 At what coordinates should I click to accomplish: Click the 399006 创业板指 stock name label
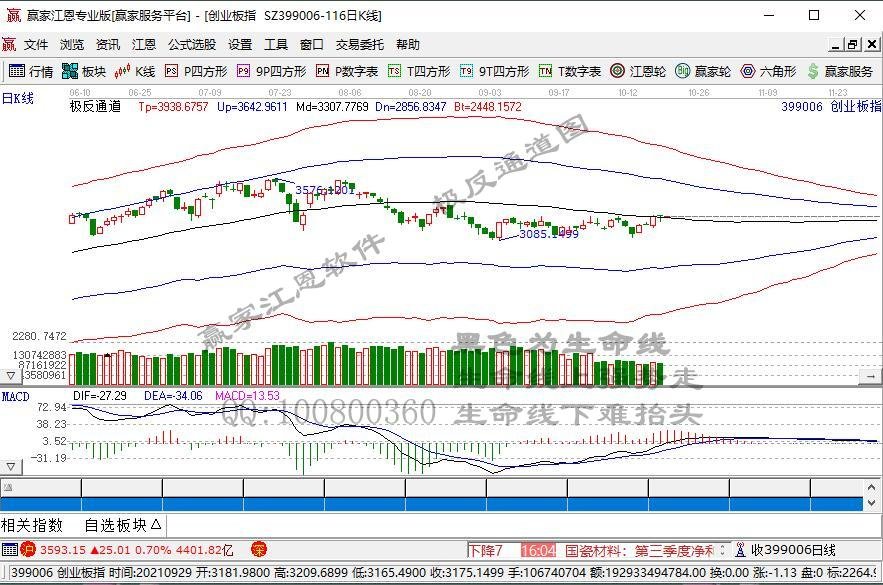click(x=831, y=106)
